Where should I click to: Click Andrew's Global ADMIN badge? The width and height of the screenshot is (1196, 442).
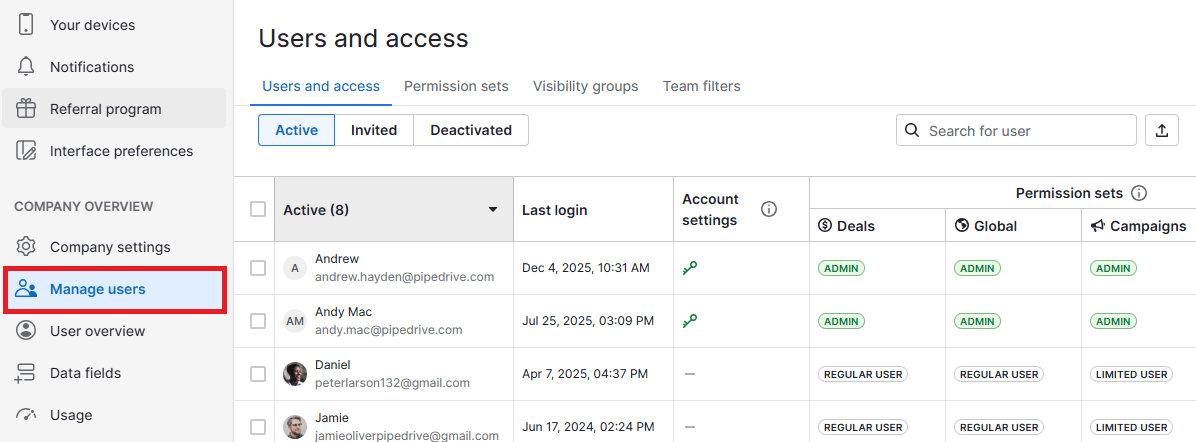[x=977, y=268]
